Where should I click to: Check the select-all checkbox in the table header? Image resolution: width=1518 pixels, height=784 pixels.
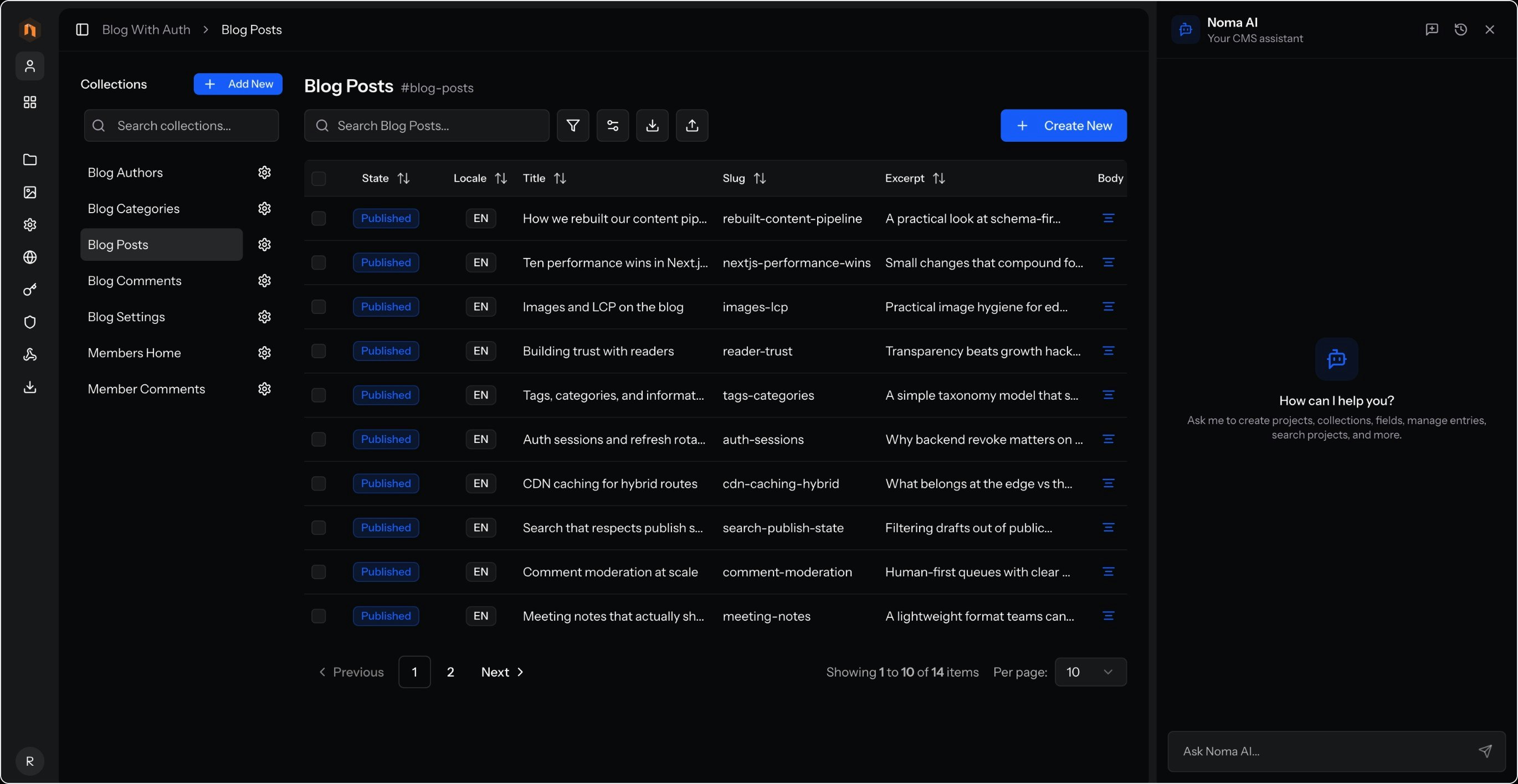[318, 178]
